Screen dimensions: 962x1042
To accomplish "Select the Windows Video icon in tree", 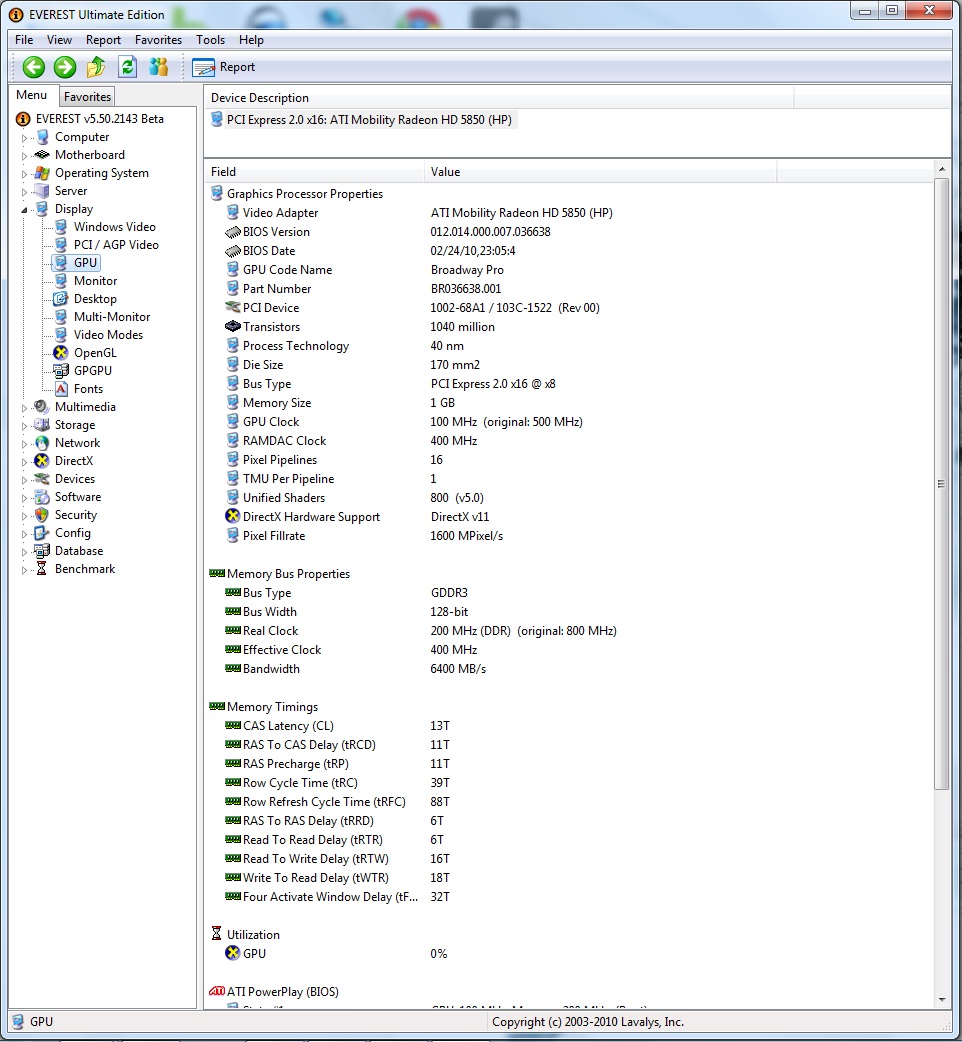I will pos(60,227).
